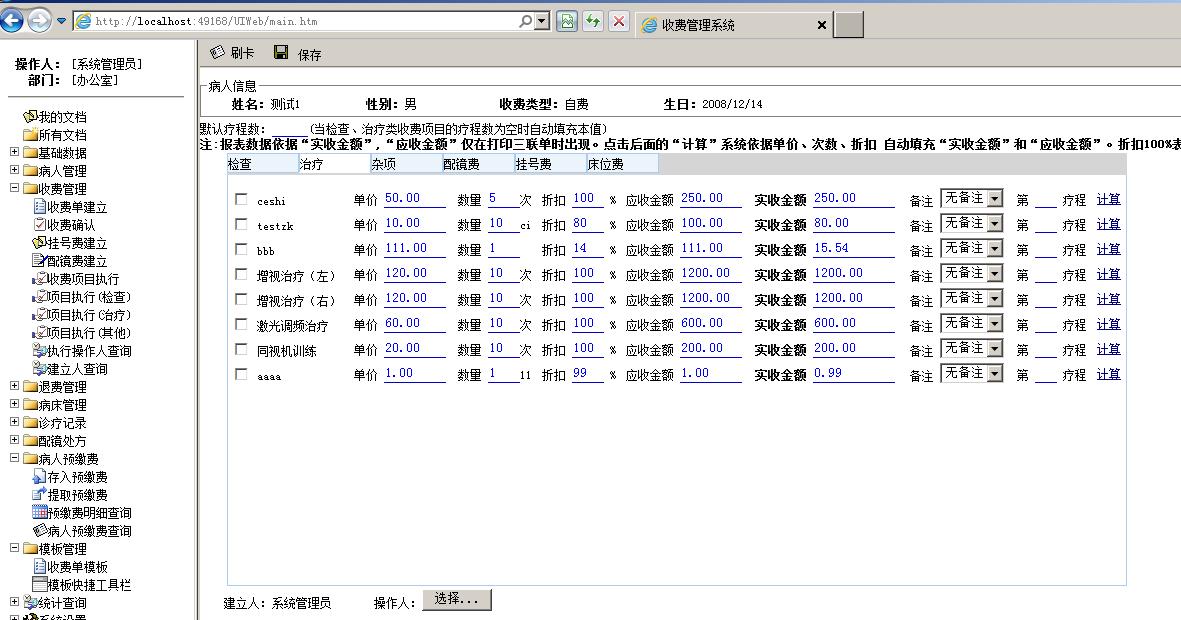Open 挂号费建立 icon

click(40, 243)
